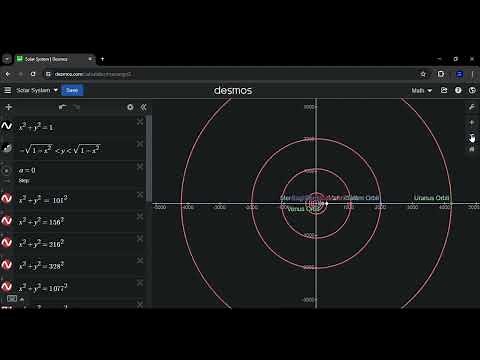This screenshot has height=360, width=480.
Task: Open expression list settings gear
Action: [130, 107]
